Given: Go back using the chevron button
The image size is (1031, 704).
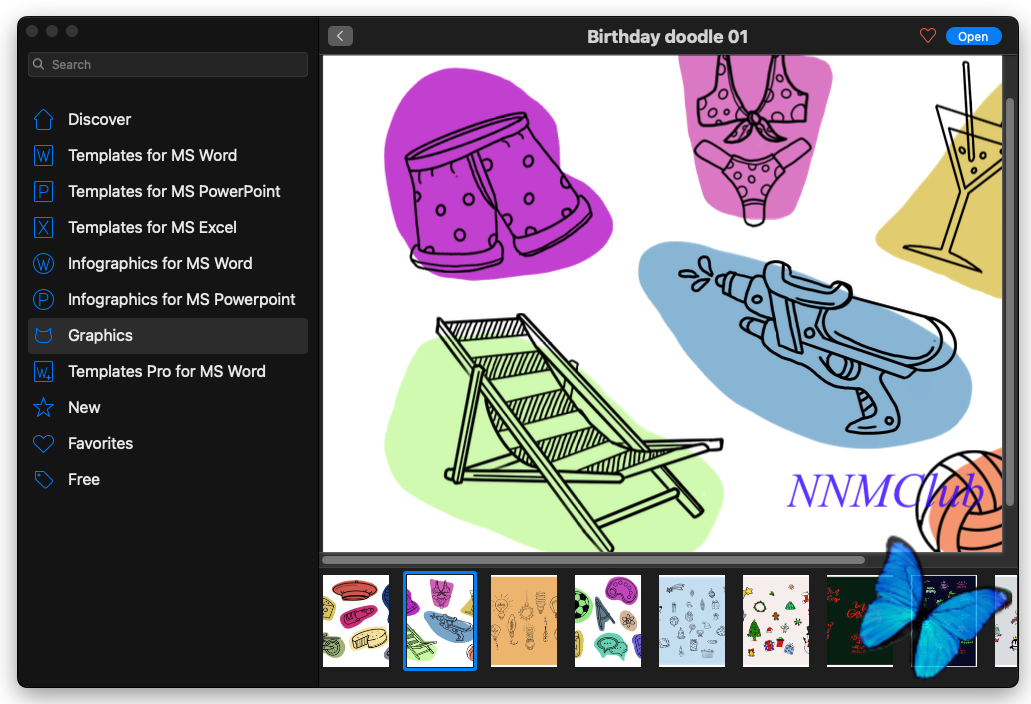Looking at the screenshot, I should [x=341, y=36].
